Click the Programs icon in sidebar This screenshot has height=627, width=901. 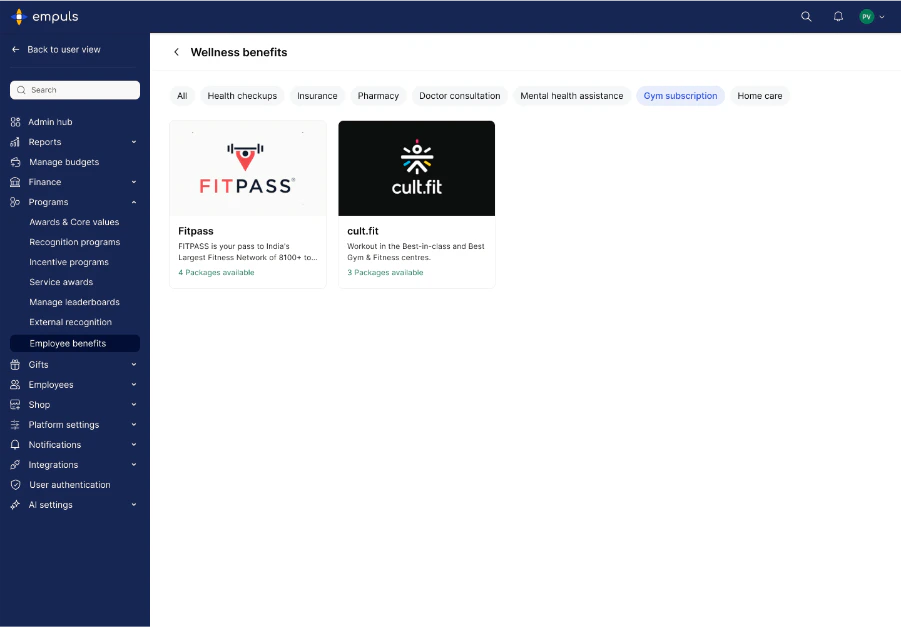16,202
